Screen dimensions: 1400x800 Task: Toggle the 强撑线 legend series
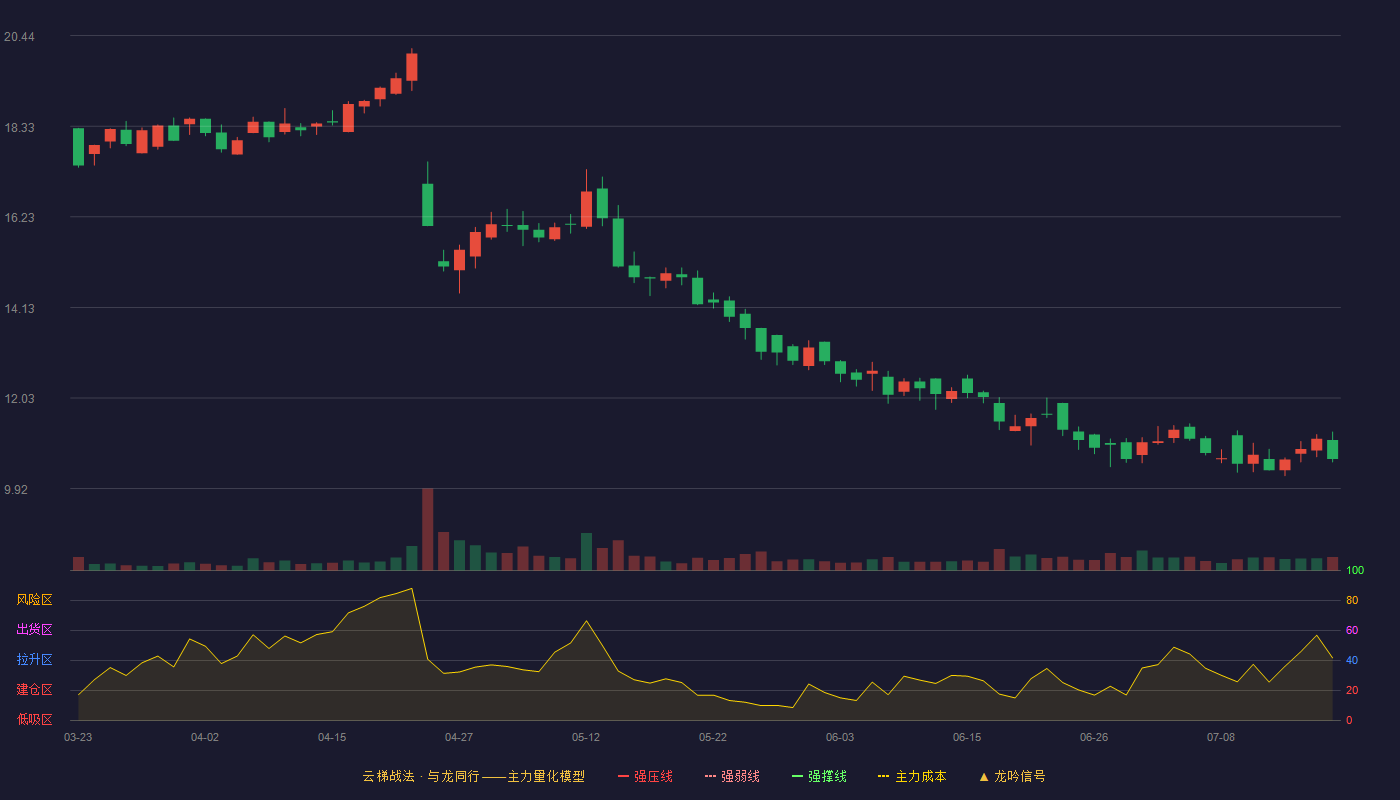[819, 776]
